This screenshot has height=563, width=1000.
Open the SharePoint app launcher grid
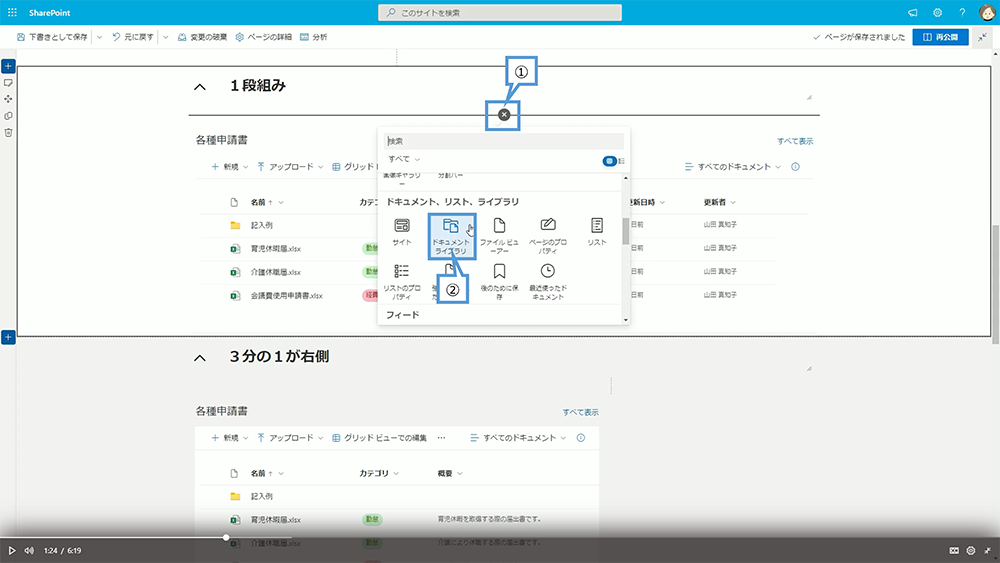point(12,12)
